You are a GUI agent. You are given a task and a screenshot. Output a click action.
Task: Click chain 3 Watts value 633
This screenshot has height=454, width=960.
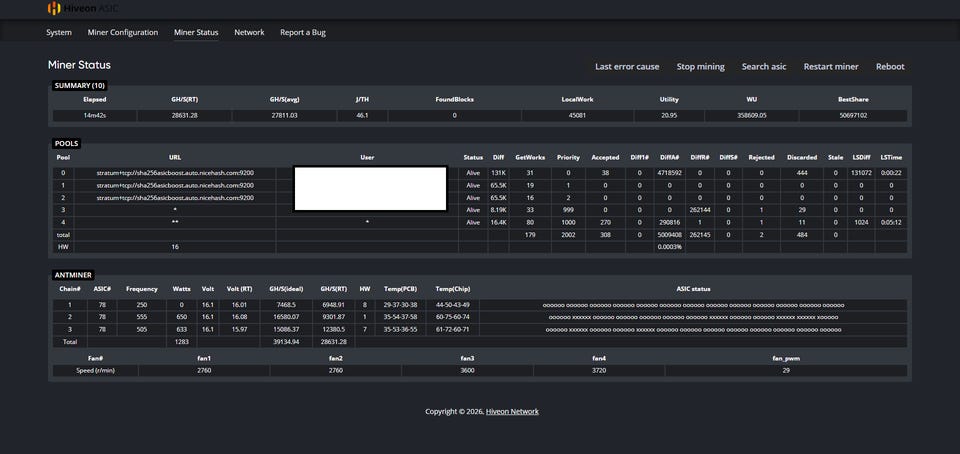pos(182,330)
